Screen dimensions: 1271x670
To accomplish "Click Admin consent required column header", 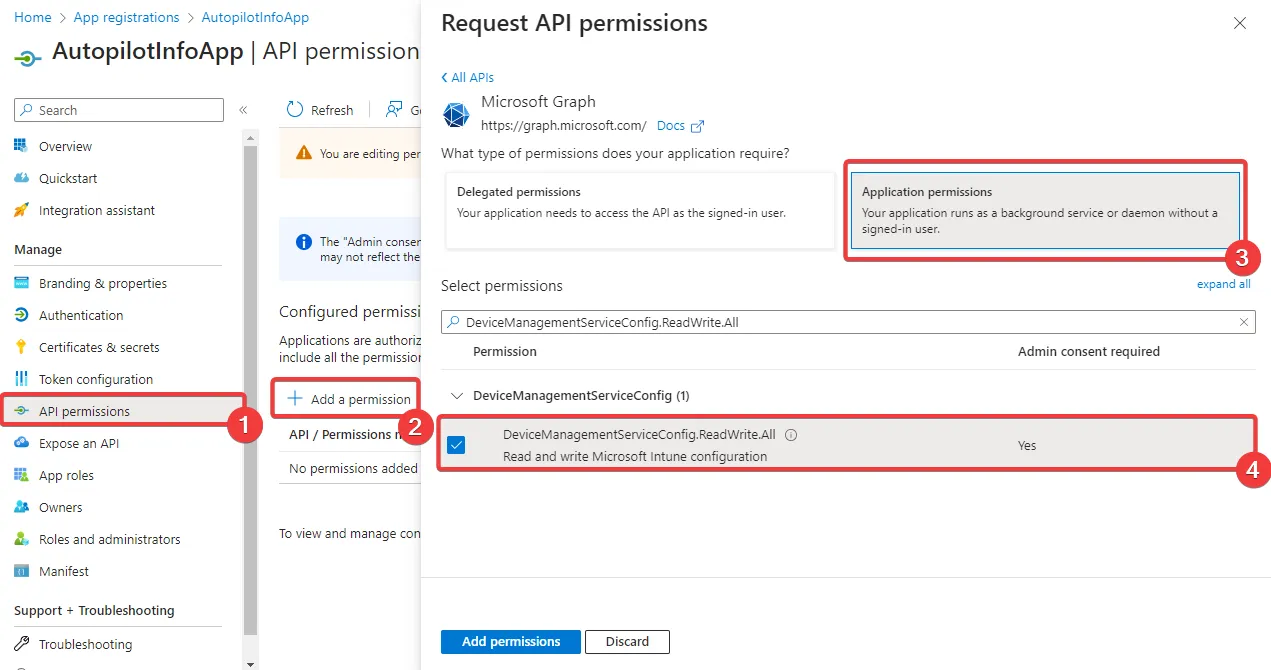I will click(x=1089, y=351).
